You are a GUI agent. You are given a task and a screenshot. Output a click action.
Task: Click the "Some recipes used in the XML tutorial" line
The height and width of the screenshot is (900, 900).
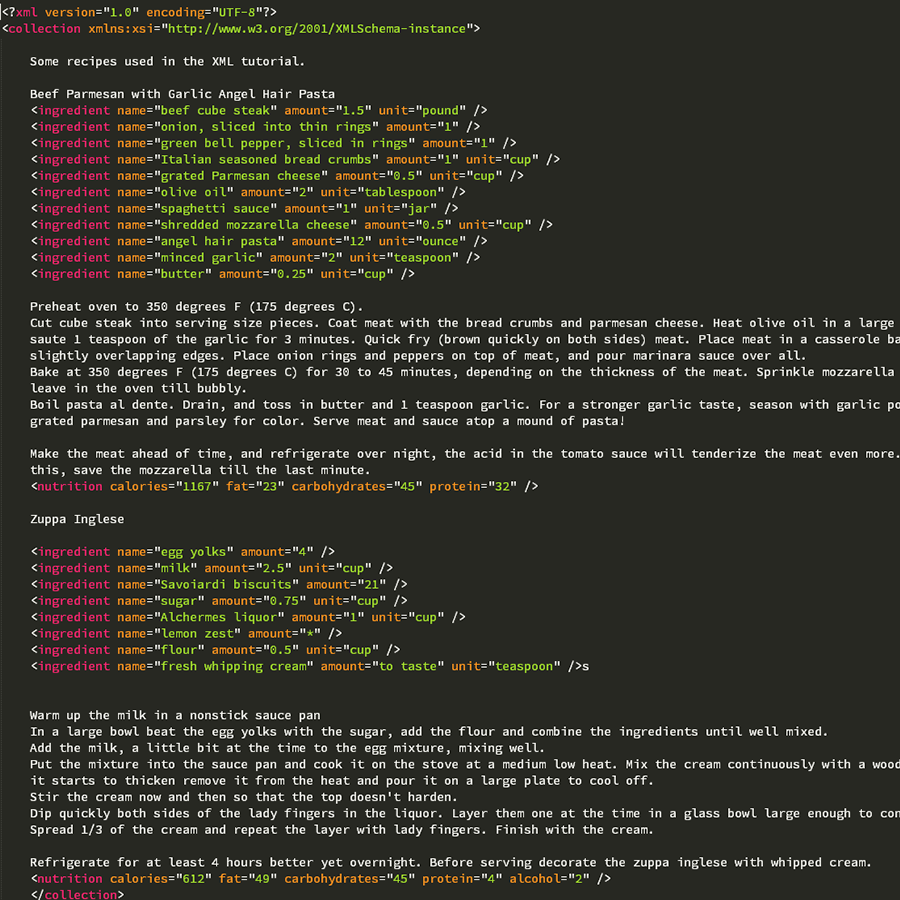(167, 61)
